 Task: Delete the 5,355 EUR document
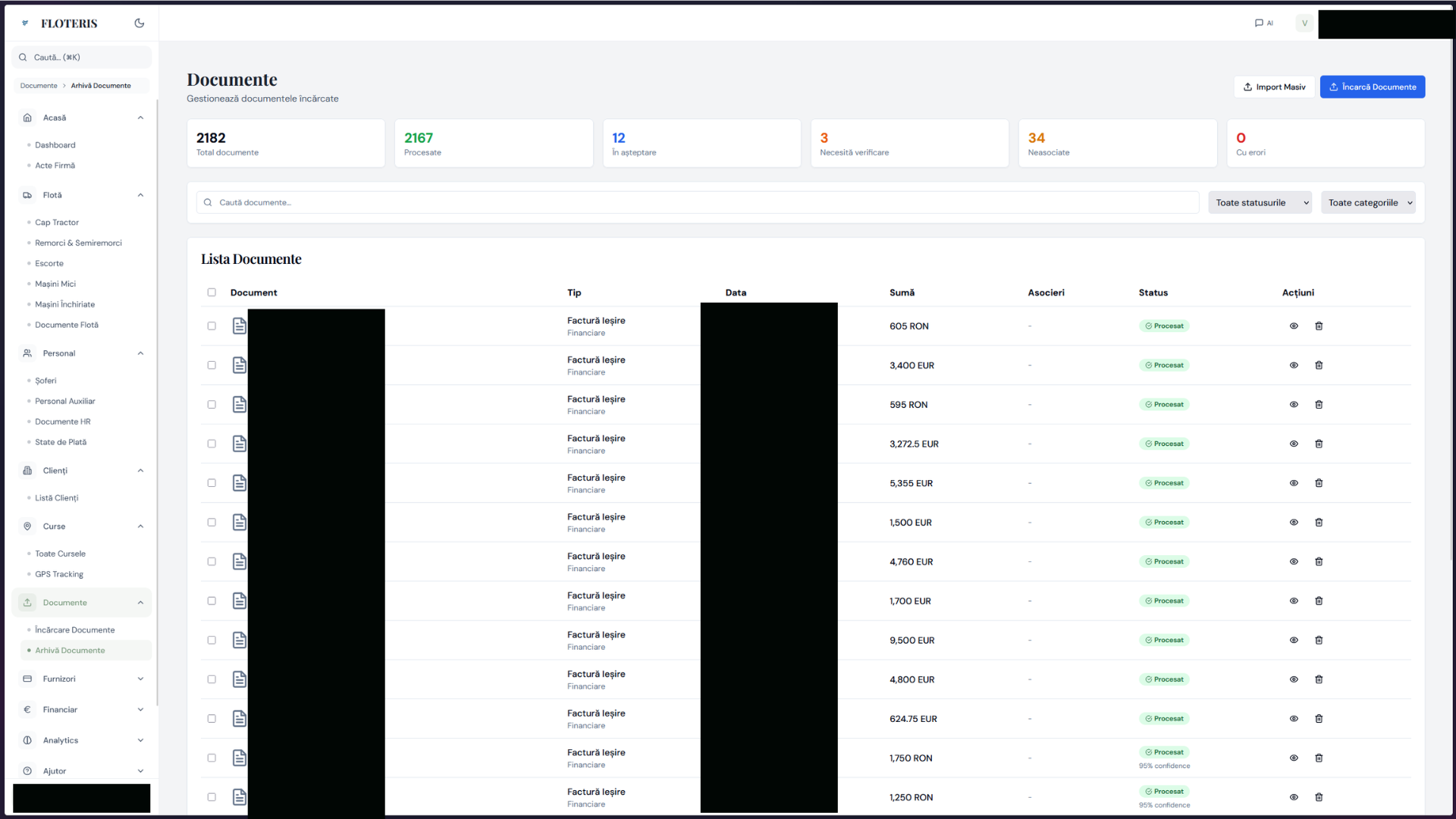pyautogui.click(x=1319, y=483)
